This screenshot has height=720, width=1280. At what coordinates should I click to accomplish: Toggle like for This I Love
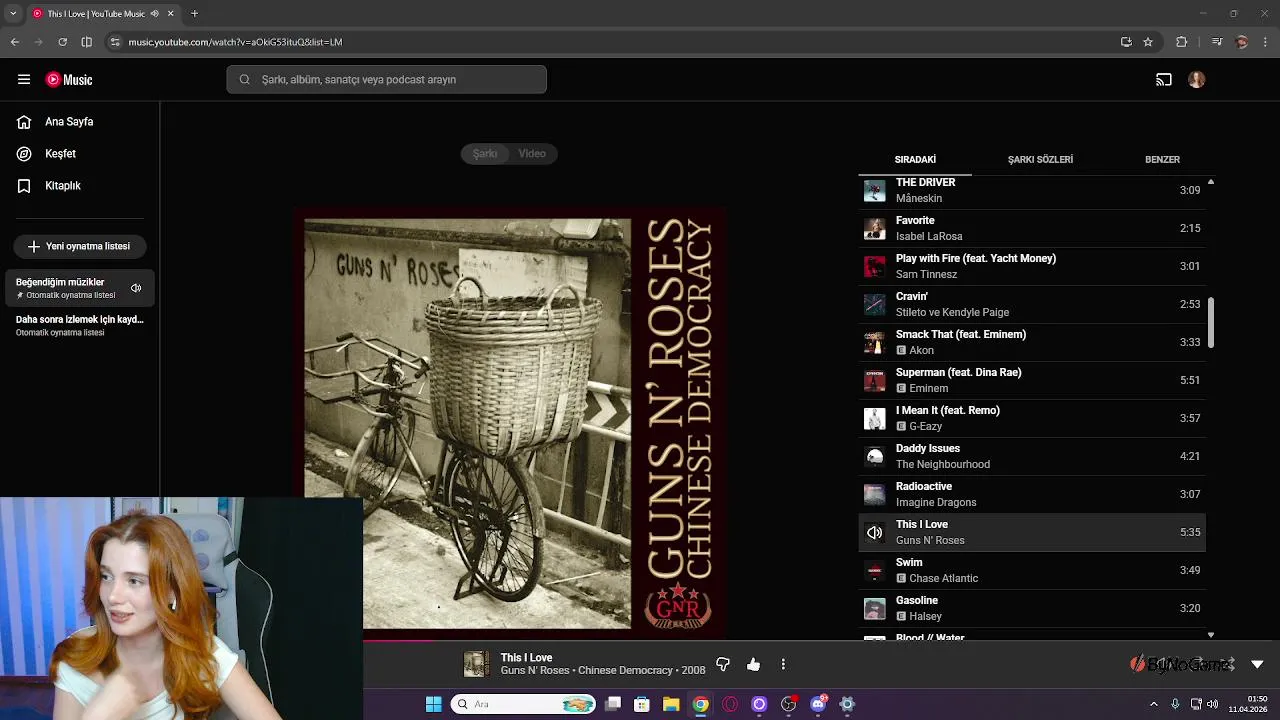pyautogui.click(x=753, y=664)
